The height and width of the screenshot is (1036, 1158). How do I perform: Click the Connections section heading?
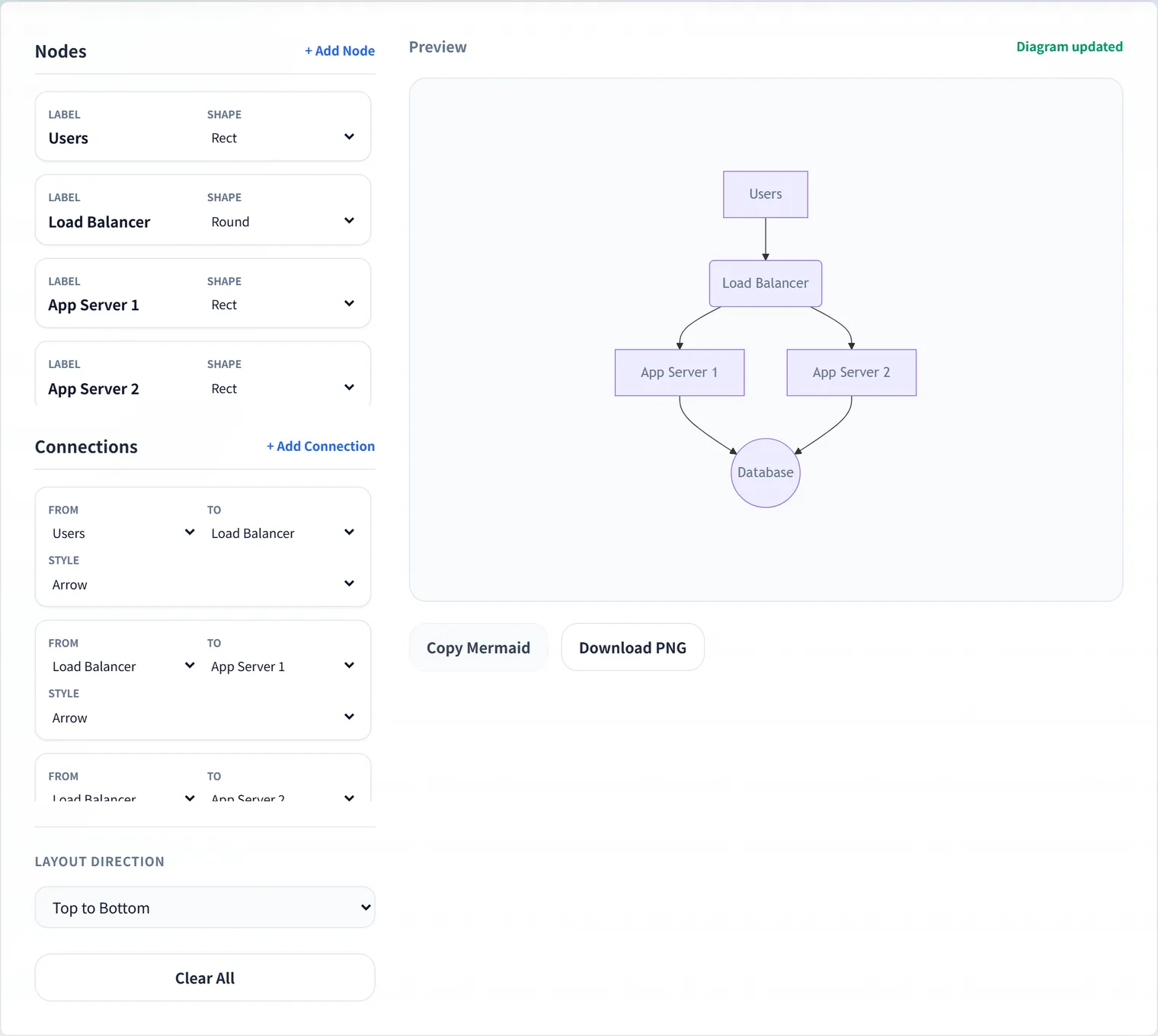[86, 446]
